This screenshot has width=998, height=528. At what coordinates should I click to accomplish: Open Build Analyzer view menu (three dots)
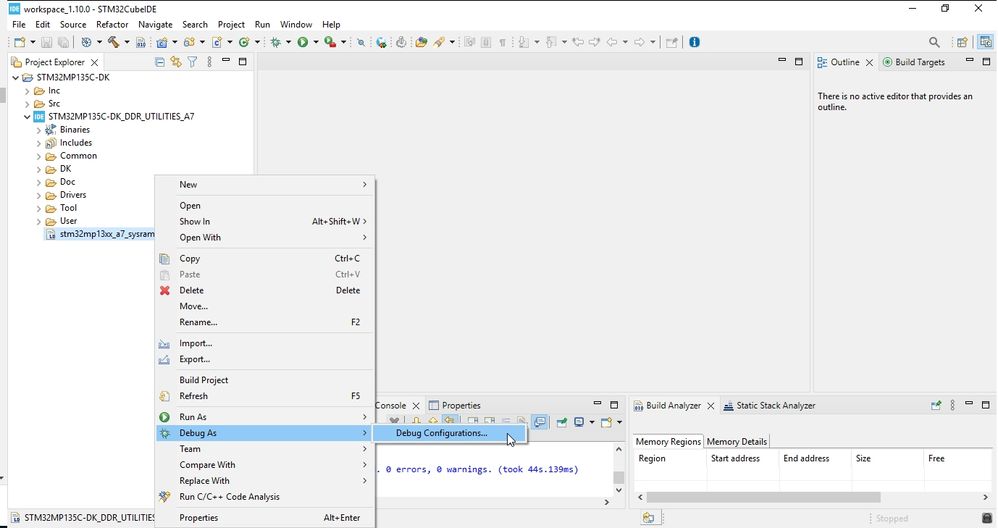[952, 405]
